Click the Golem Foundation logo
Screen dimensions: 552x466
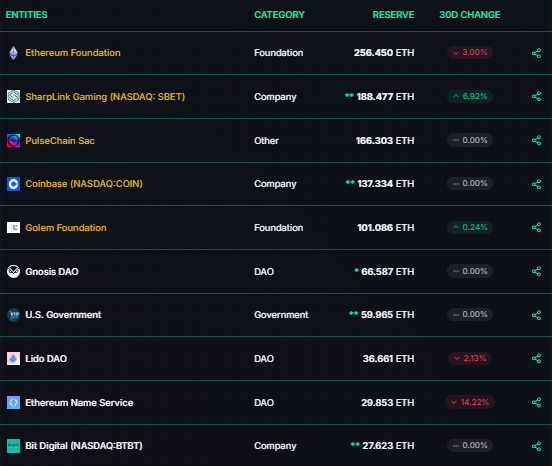pos(13,228)
